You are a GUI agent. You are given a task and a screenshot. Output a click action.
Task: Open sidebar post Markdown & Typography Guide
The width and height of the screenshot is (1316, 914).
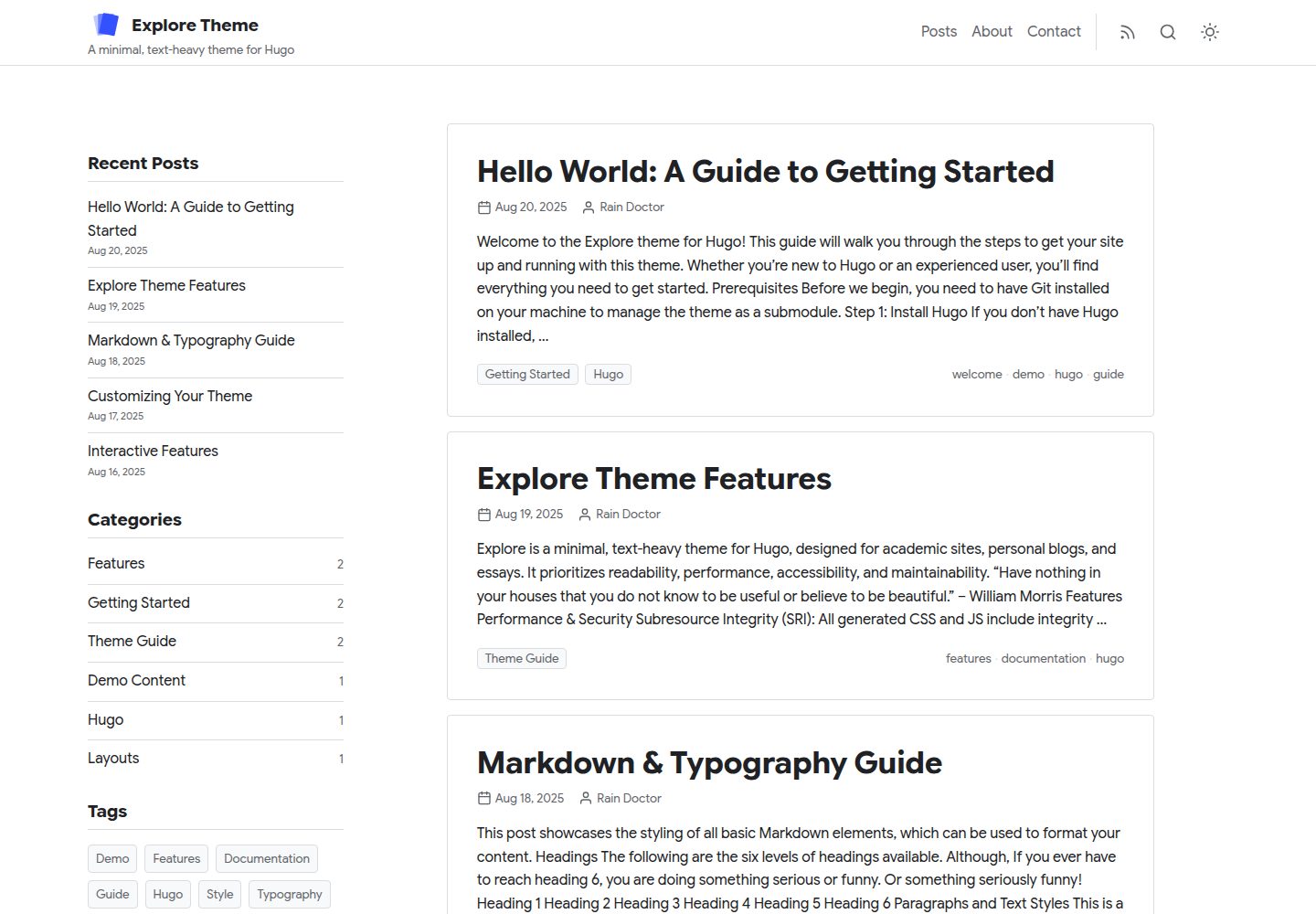coord(191,340)
